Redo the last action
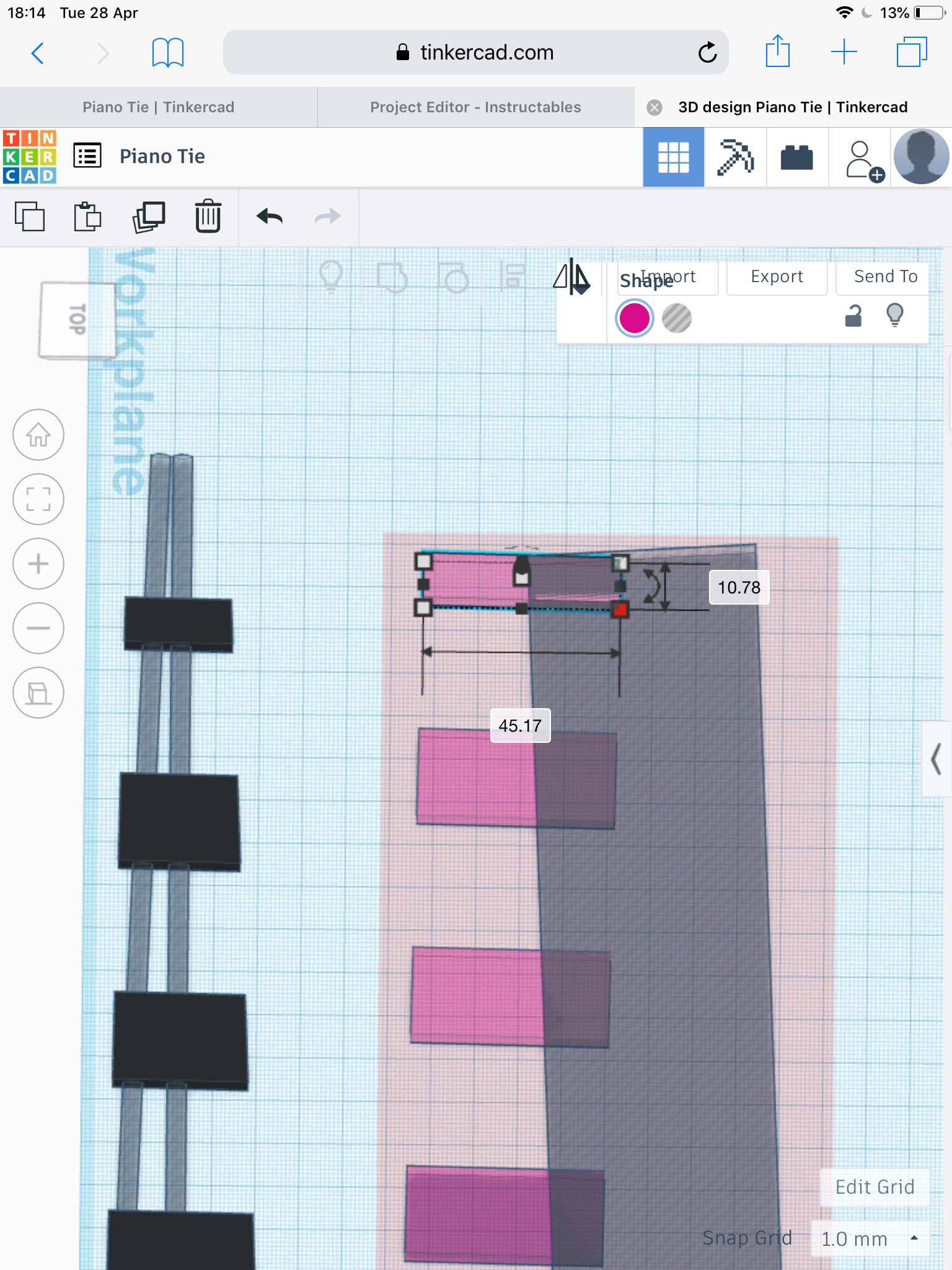952x1270 pixels. (328, 216)
